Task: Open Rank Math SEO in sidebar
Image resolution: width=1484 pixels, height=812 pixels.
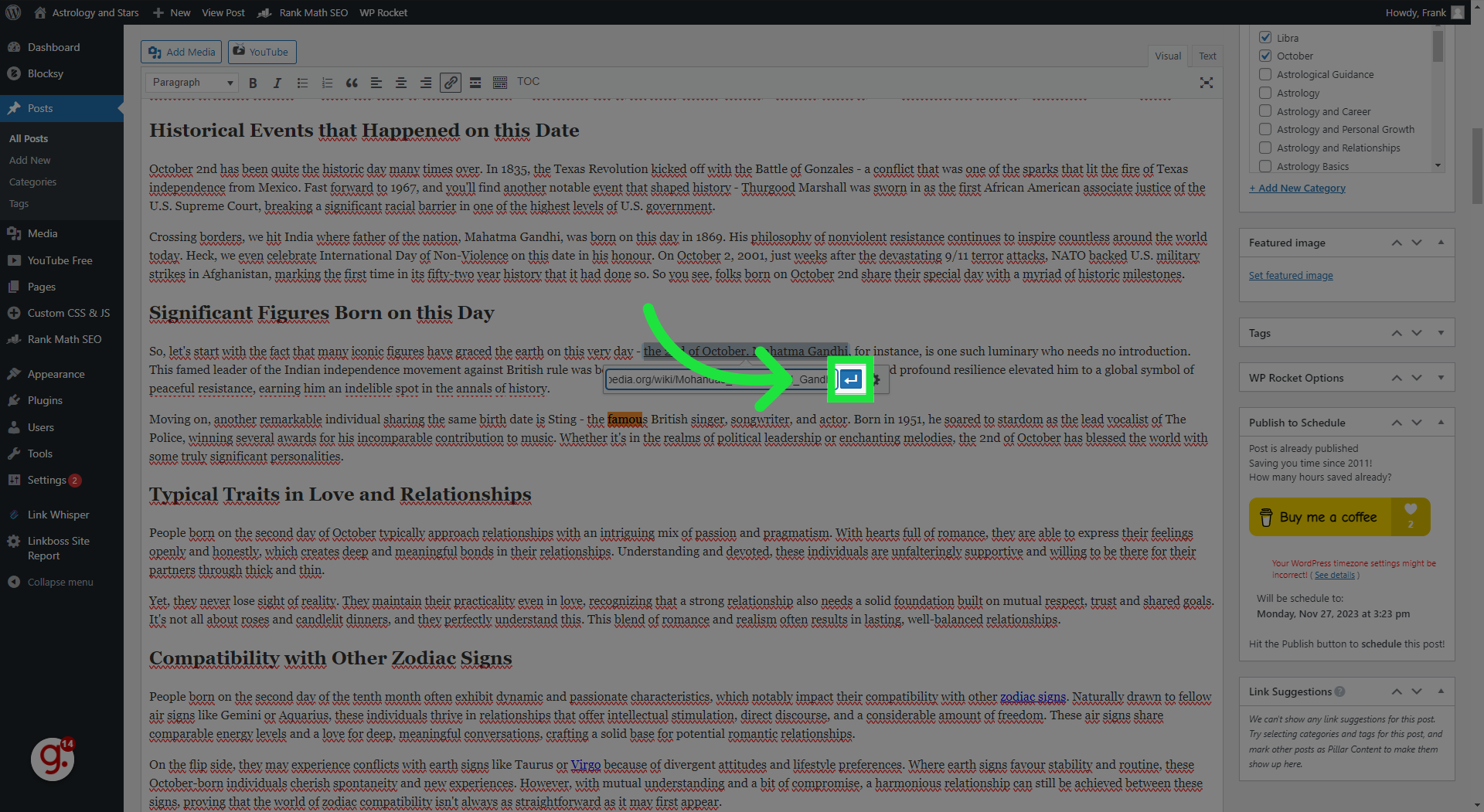Action: click(64, 339)
